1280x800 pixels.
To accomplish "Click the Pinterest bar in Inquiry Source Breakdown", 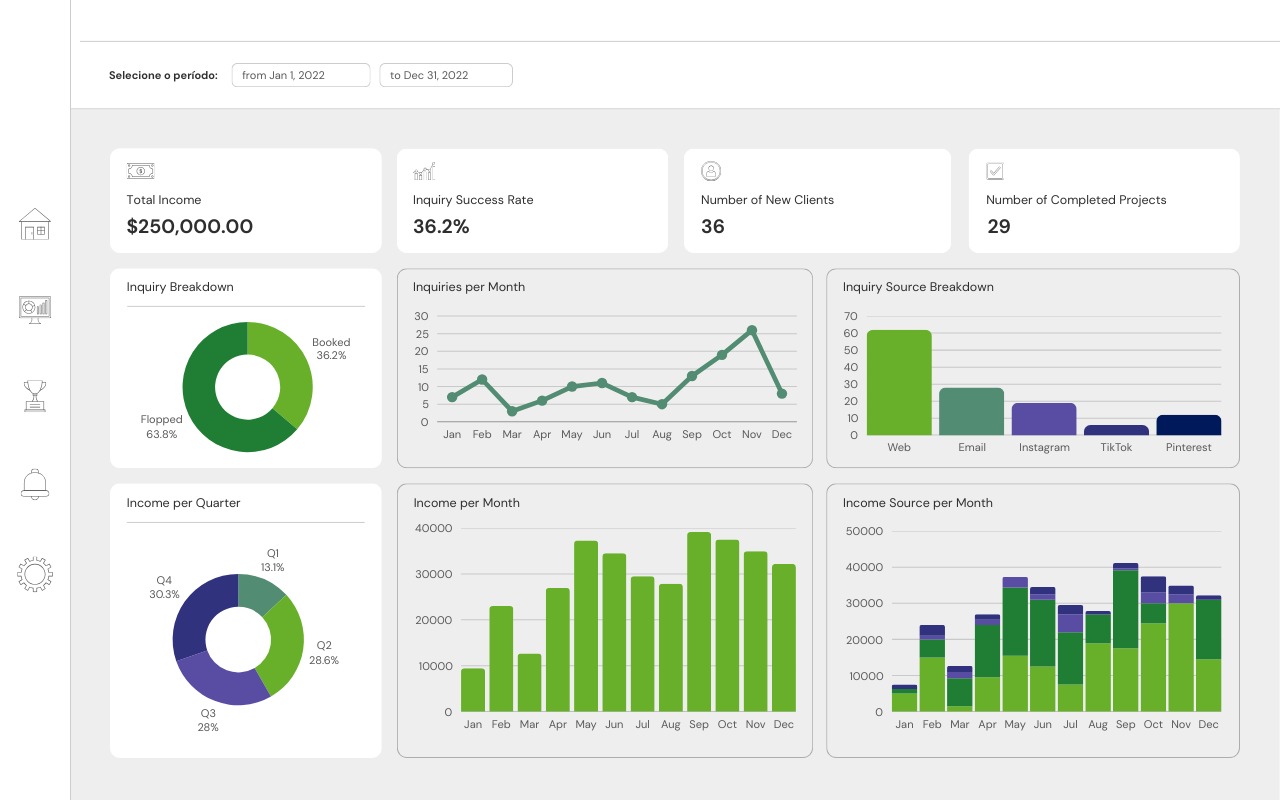I will coord(1189,425).
